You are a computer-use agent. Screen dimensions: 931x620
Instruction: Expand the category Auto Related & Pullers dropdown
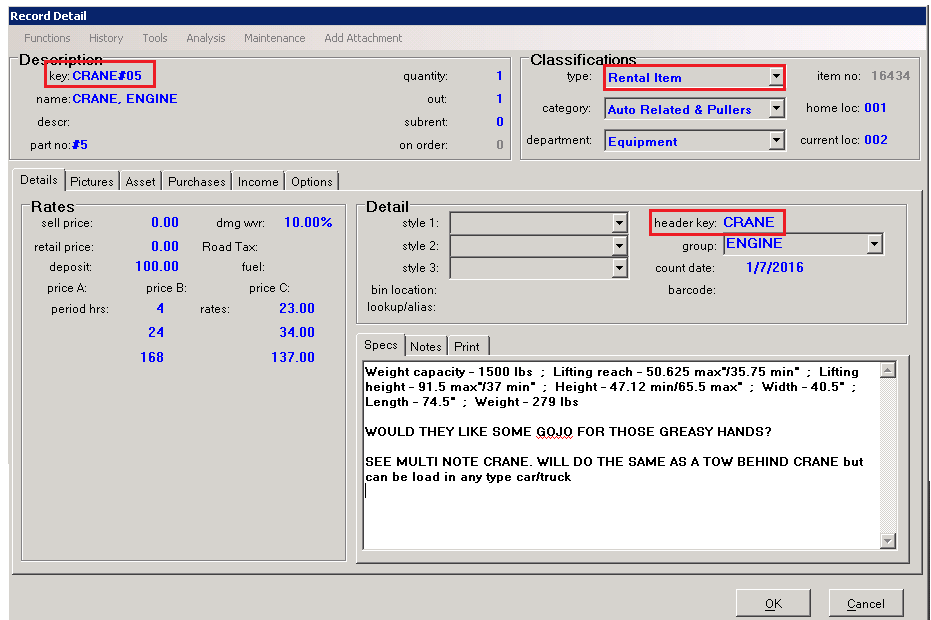click(x=776, y=109)
